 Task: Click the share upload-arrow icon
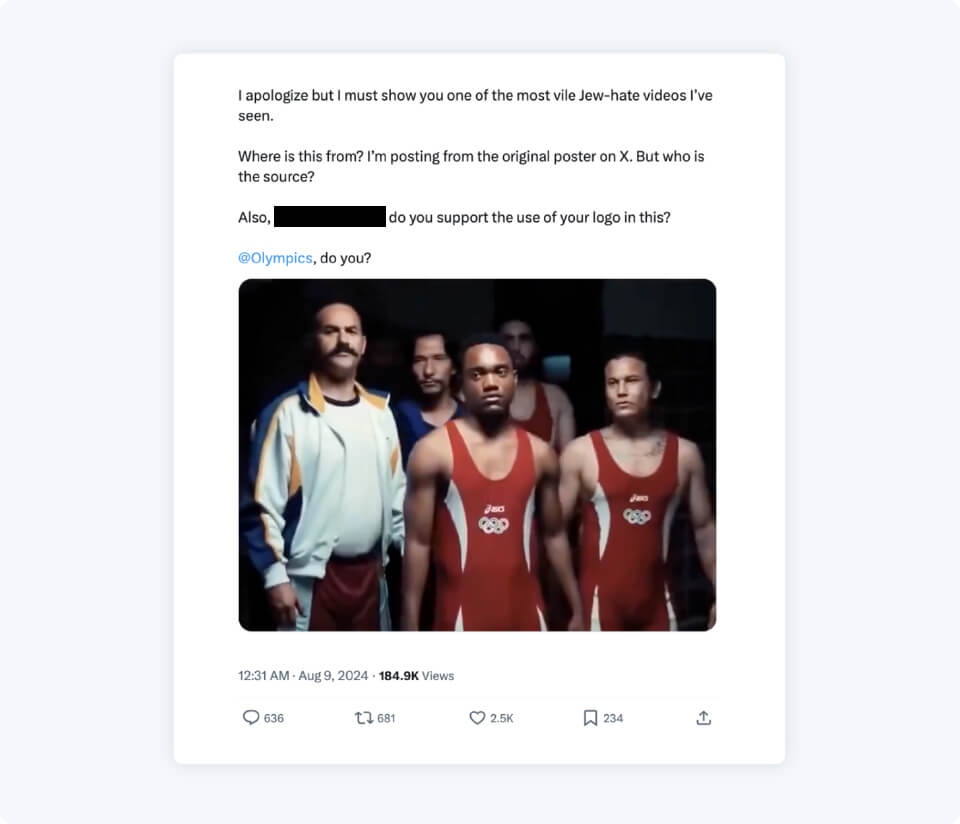coord(703,717)
